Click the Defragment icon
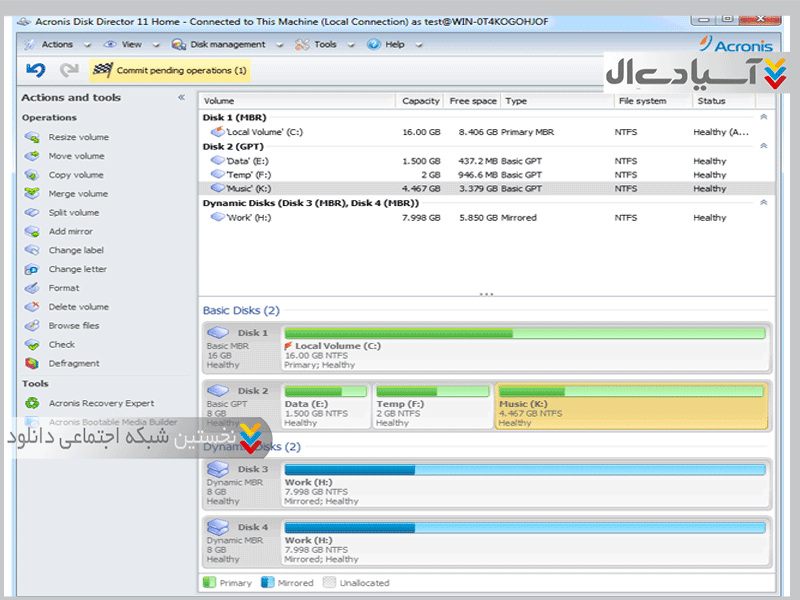Screen dimensions: 800x600 (31, 364)
